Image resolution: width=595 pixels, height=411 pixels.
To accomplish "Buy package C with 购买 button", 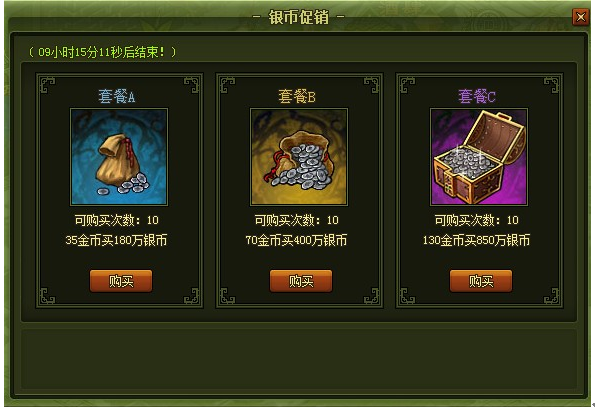I will point(481,281).
